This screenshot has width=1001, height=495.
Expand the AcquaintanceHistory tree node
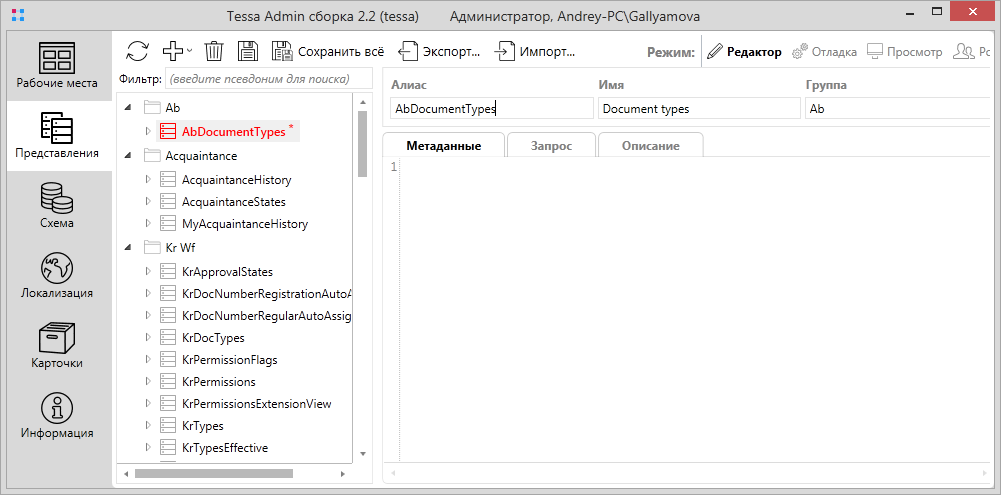(x=148, y=180)
